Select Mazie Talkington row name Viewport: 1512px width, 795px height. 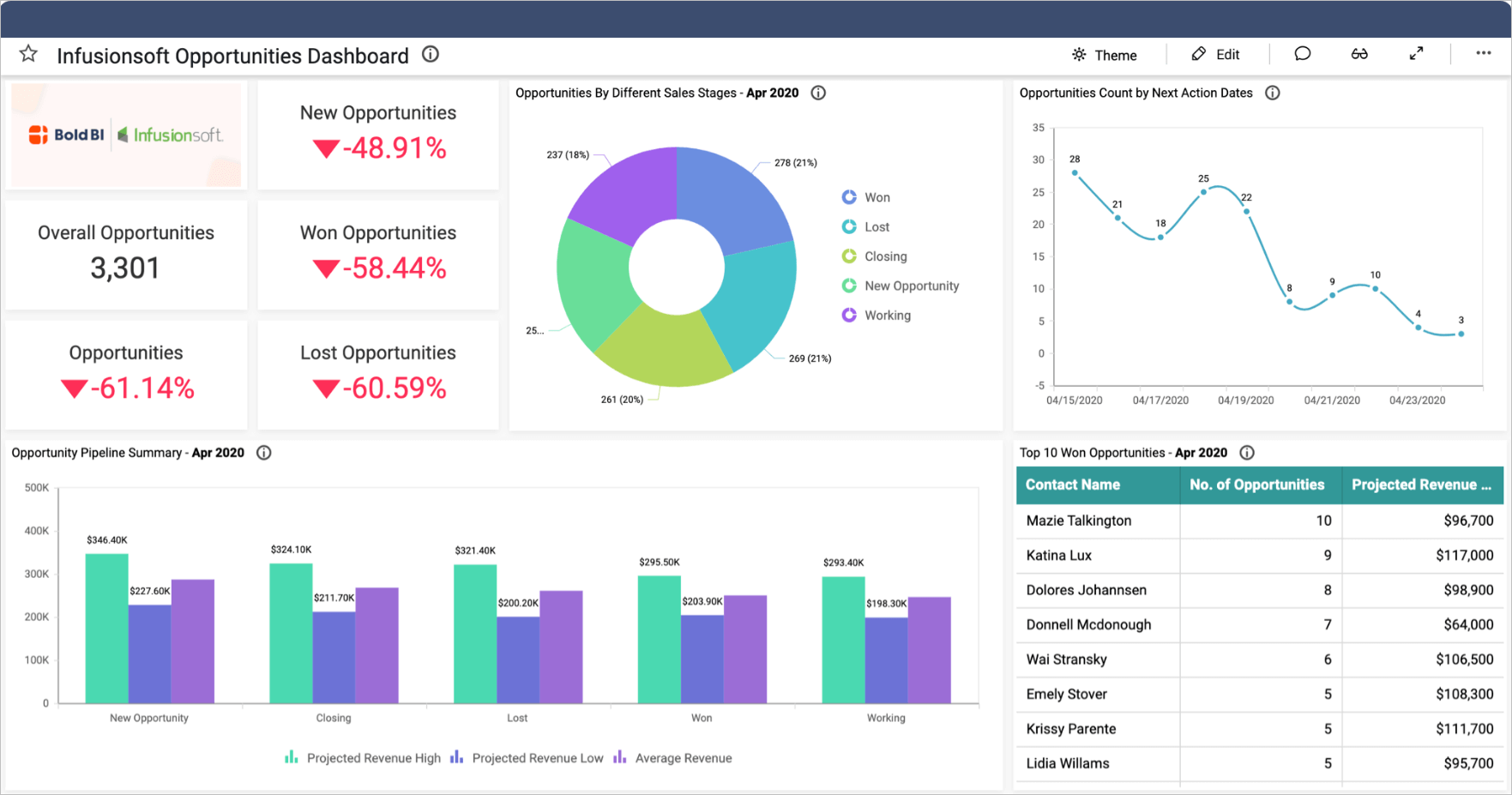tap(1079, 521)
